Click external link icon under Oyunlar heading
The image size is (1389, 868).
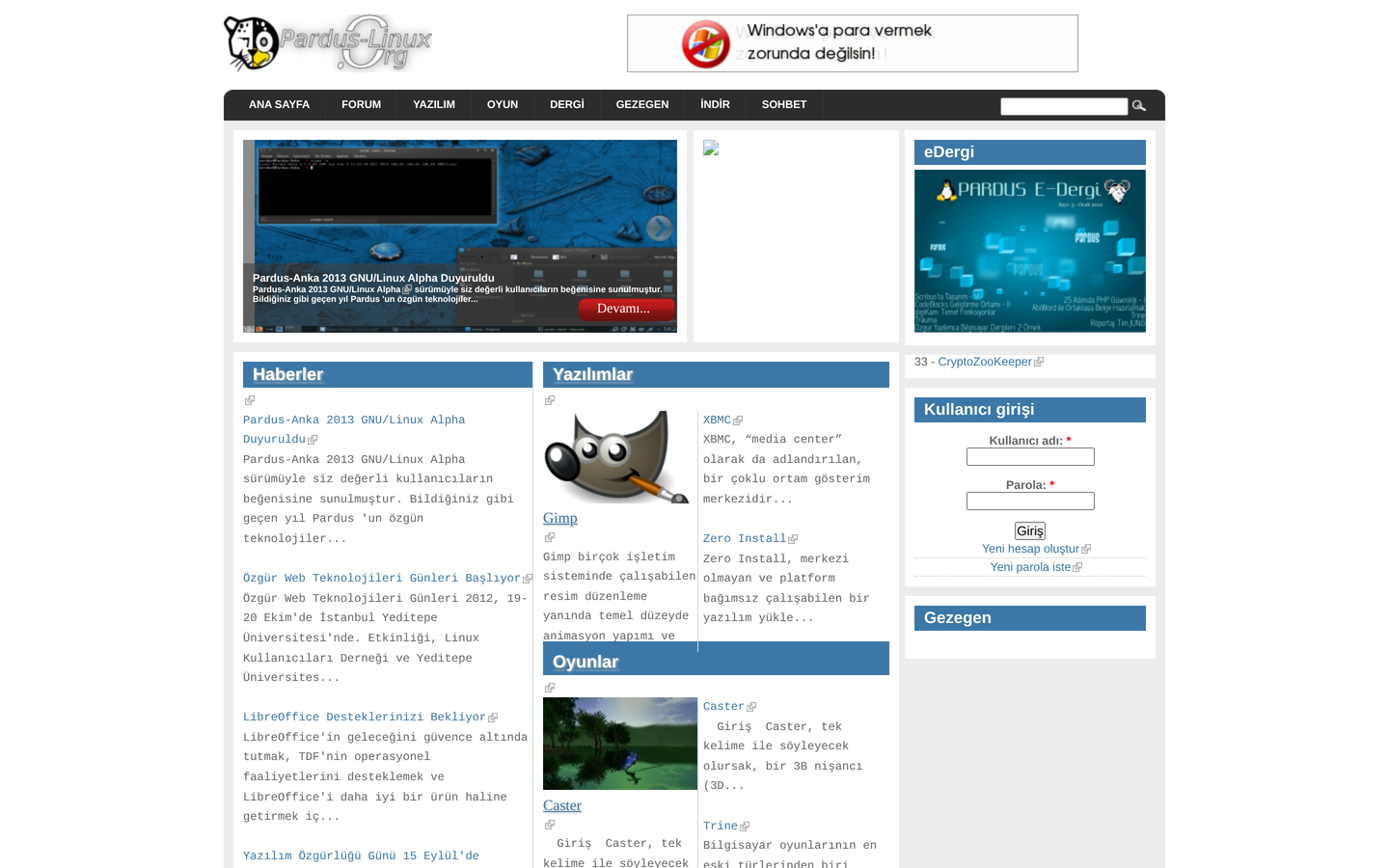550,688
